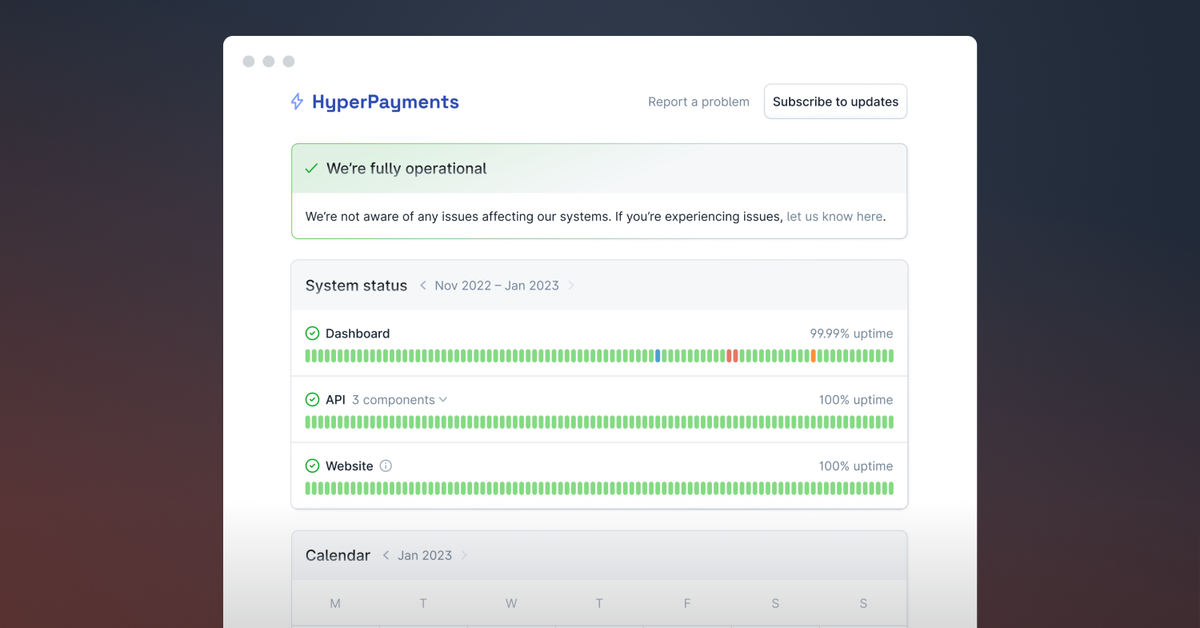Image resolution: width=1200 pixels, height=628 pixels.
Task: Navigate to the previous month in Calendar
Action: coord(385,555)
